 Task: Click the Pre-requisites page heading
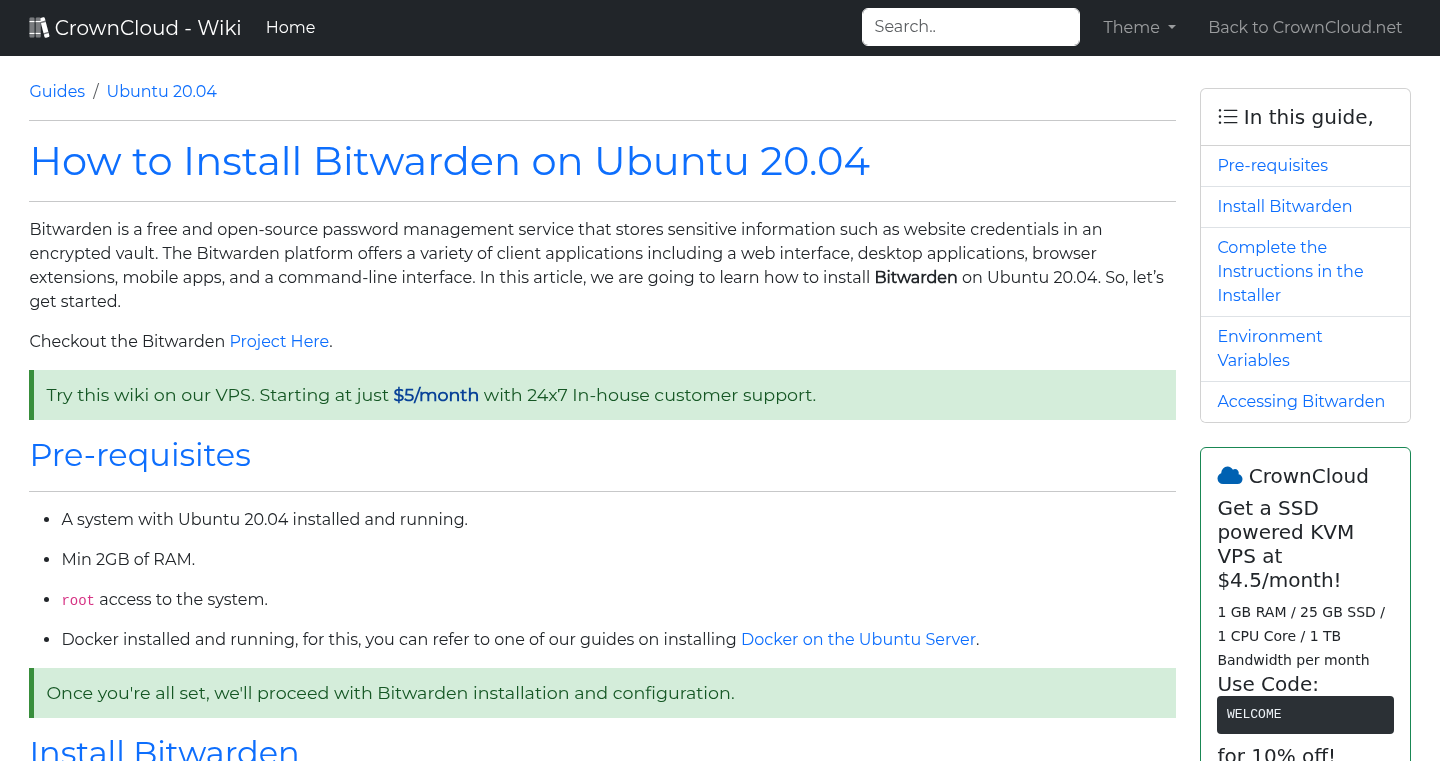coord(140,455)
